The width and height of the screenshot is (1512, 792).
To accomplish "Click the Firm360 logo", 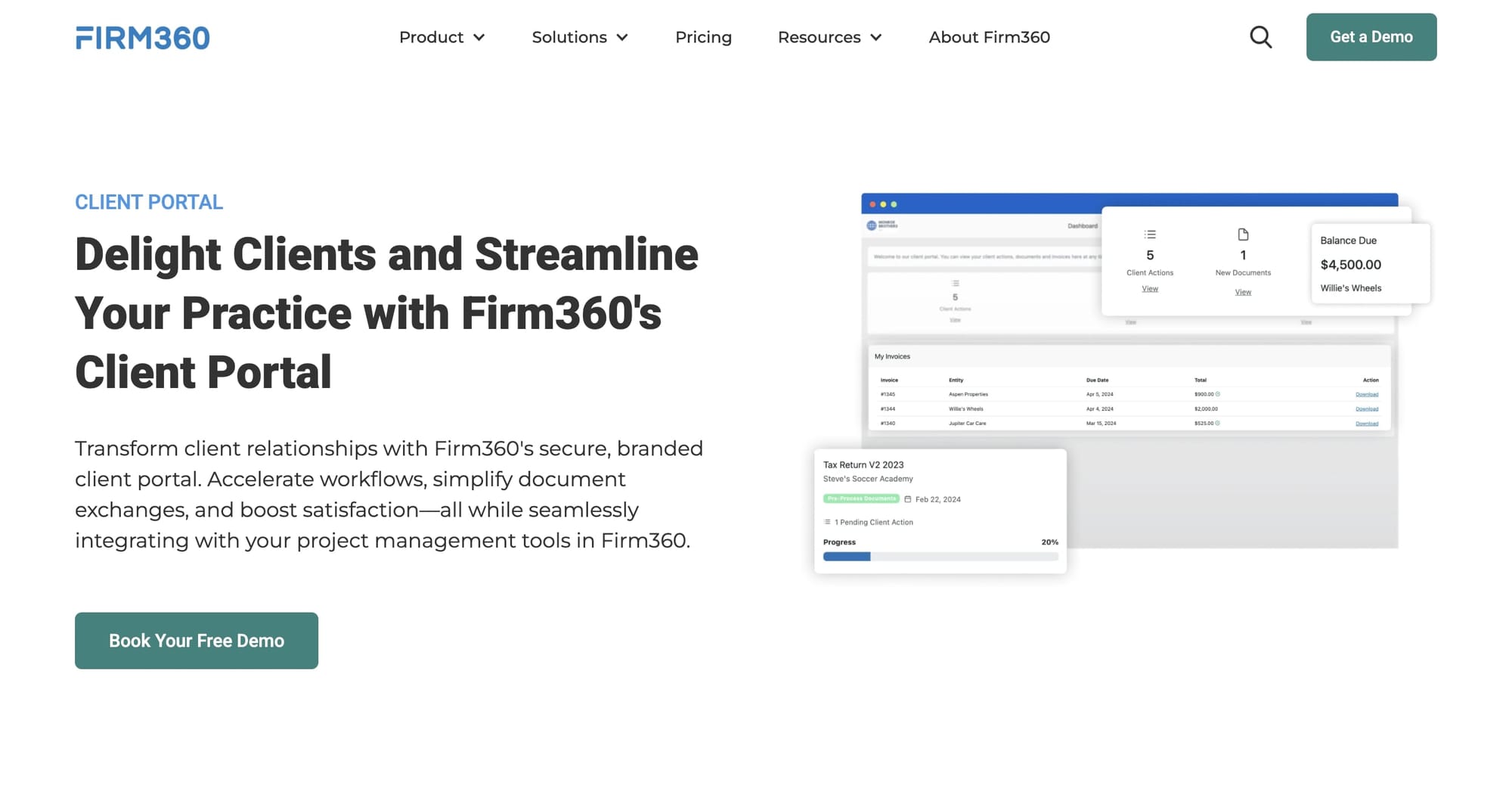I will (x=142, y=38).
